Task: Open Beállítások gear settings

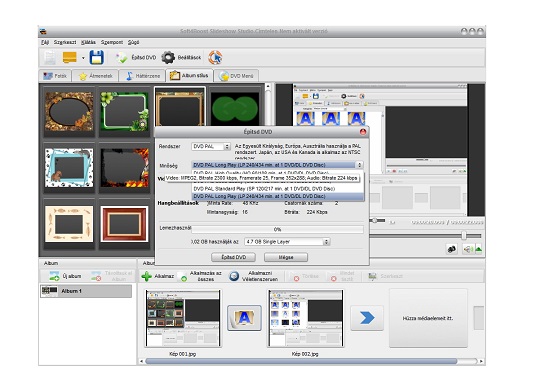Action: tap(181, 58)
